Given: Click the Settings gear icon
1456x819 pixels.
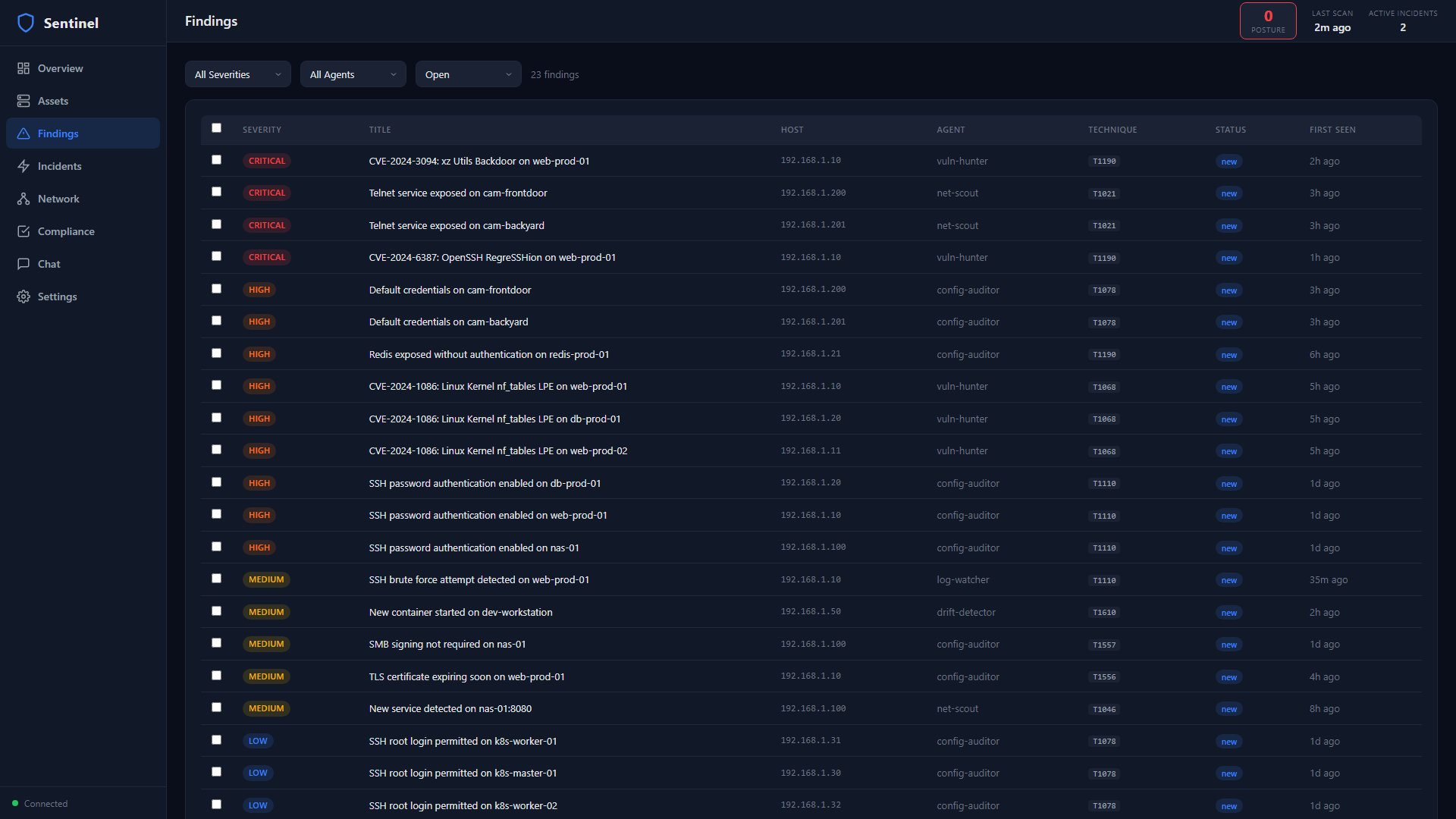Looking at the screenshot, I should coord(24,297).
